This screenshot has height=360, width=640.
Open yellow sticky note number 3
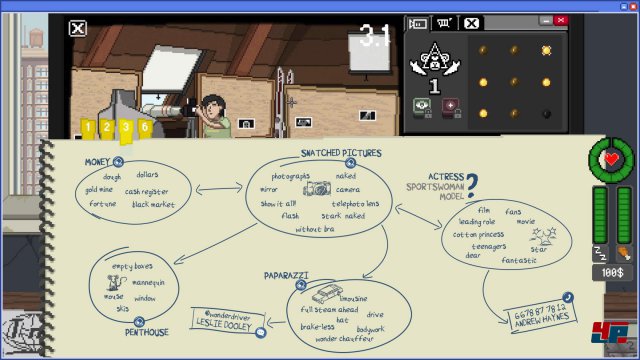coord(126,131)
